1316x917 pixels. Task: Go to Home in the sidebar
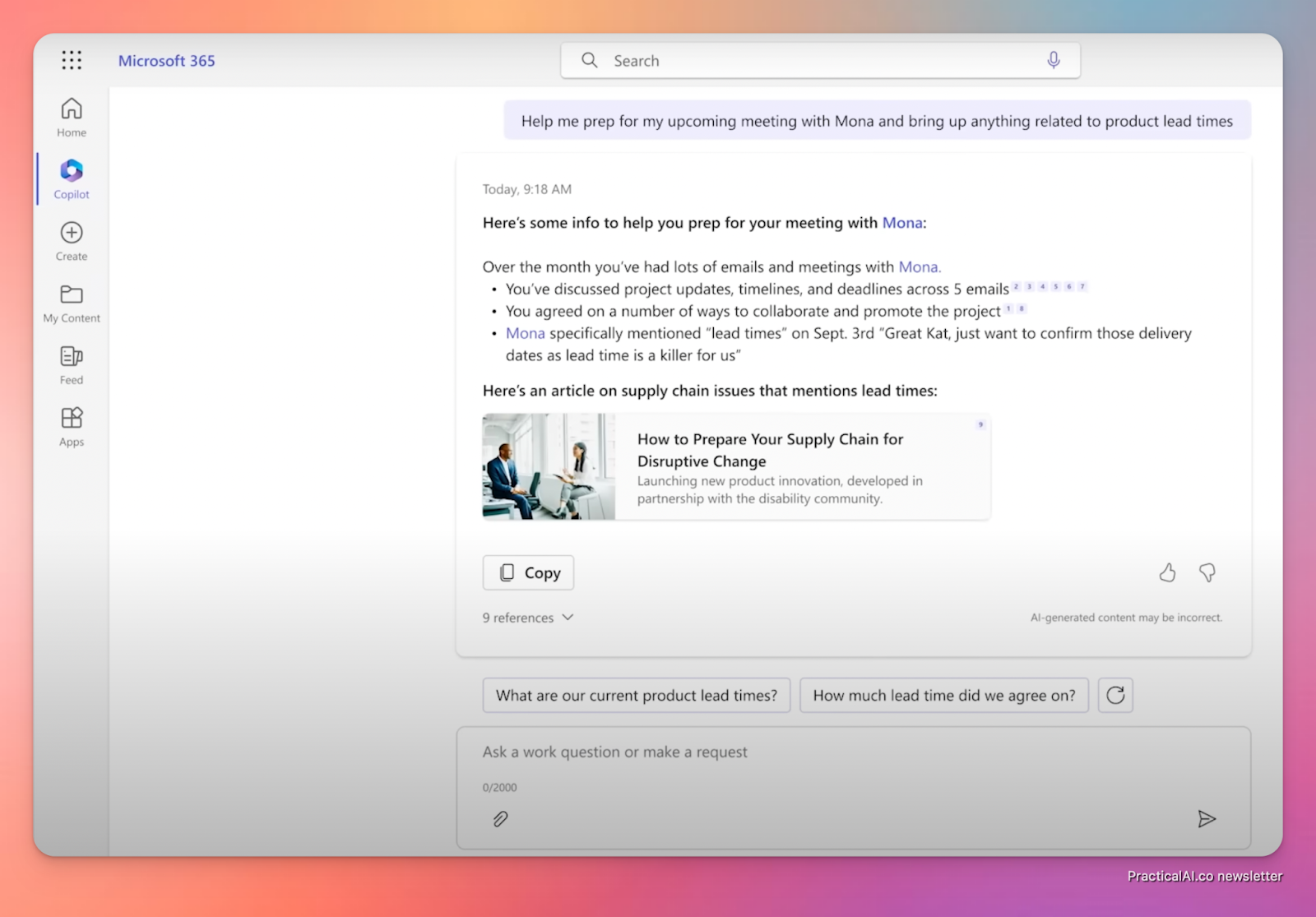(72, 118)
